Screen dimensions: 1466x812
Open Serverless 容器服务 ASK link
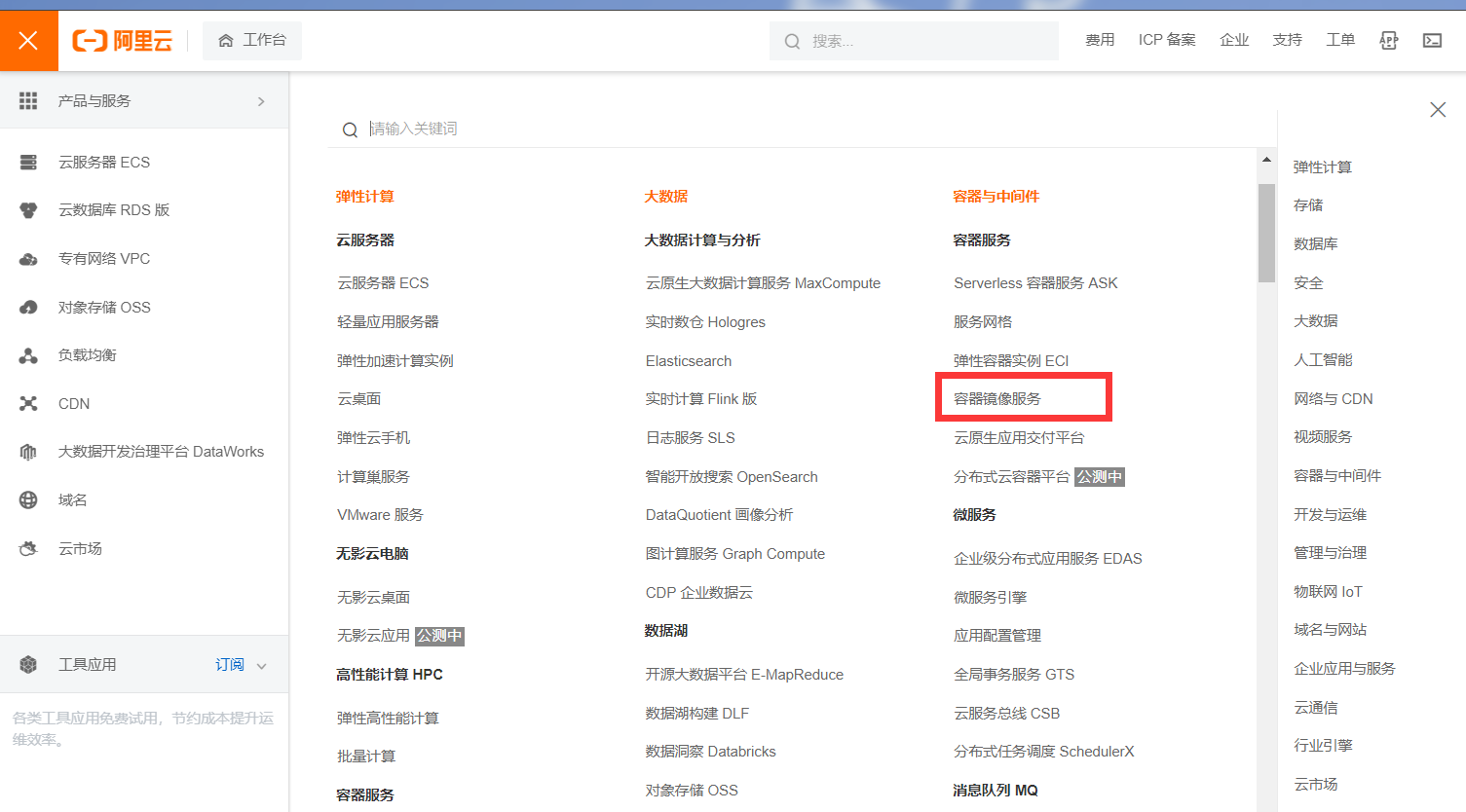[x=1035, y=283]
